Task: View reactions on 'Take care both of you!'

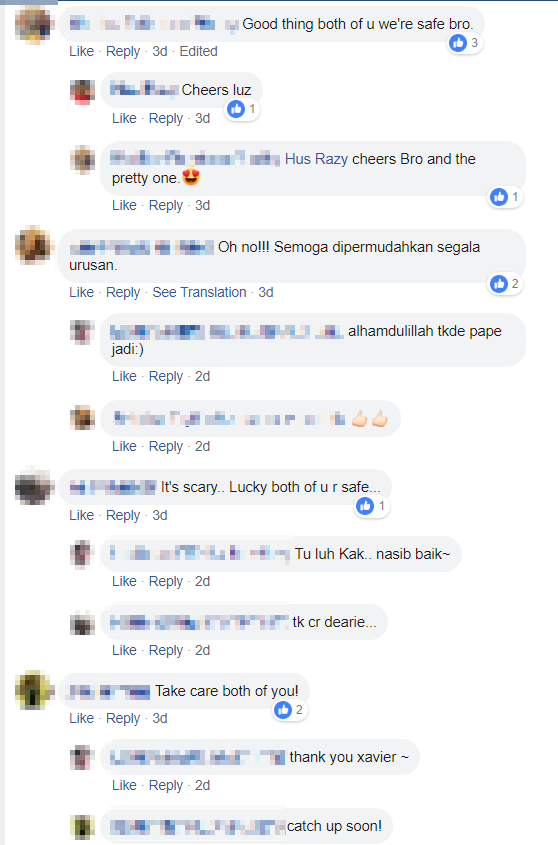Action: coord(290,710)
